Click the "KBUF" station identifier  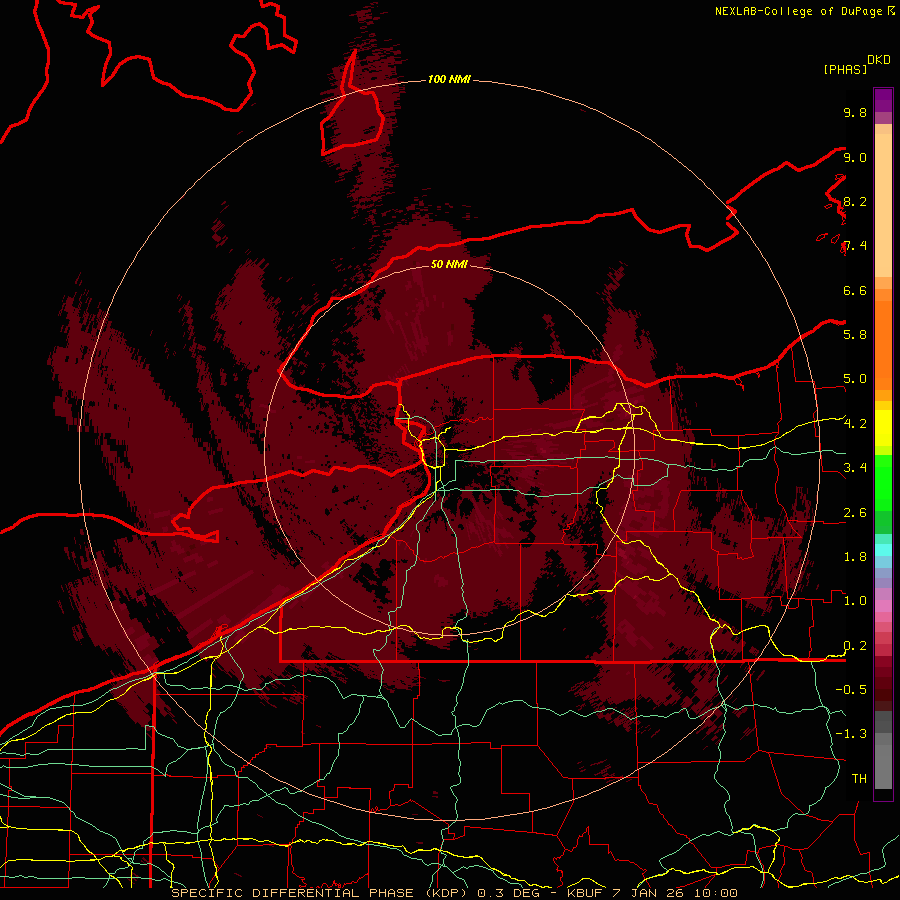584,893
